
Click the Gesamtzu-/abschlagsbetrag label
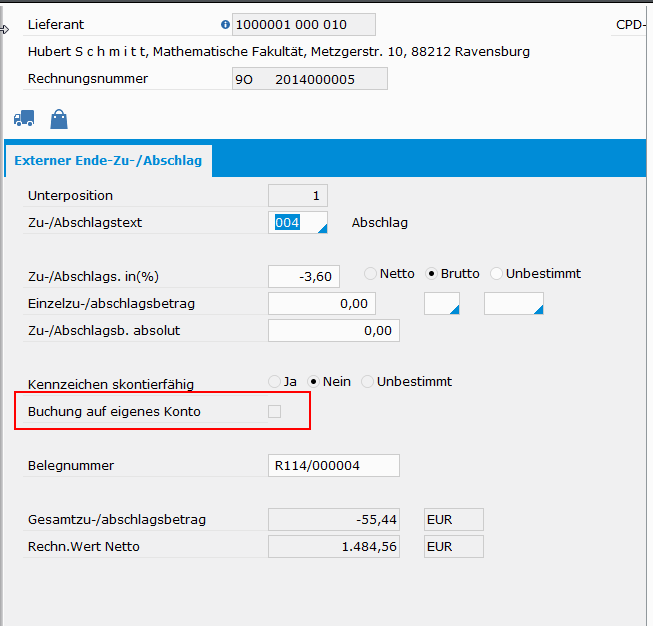[117, 519]
